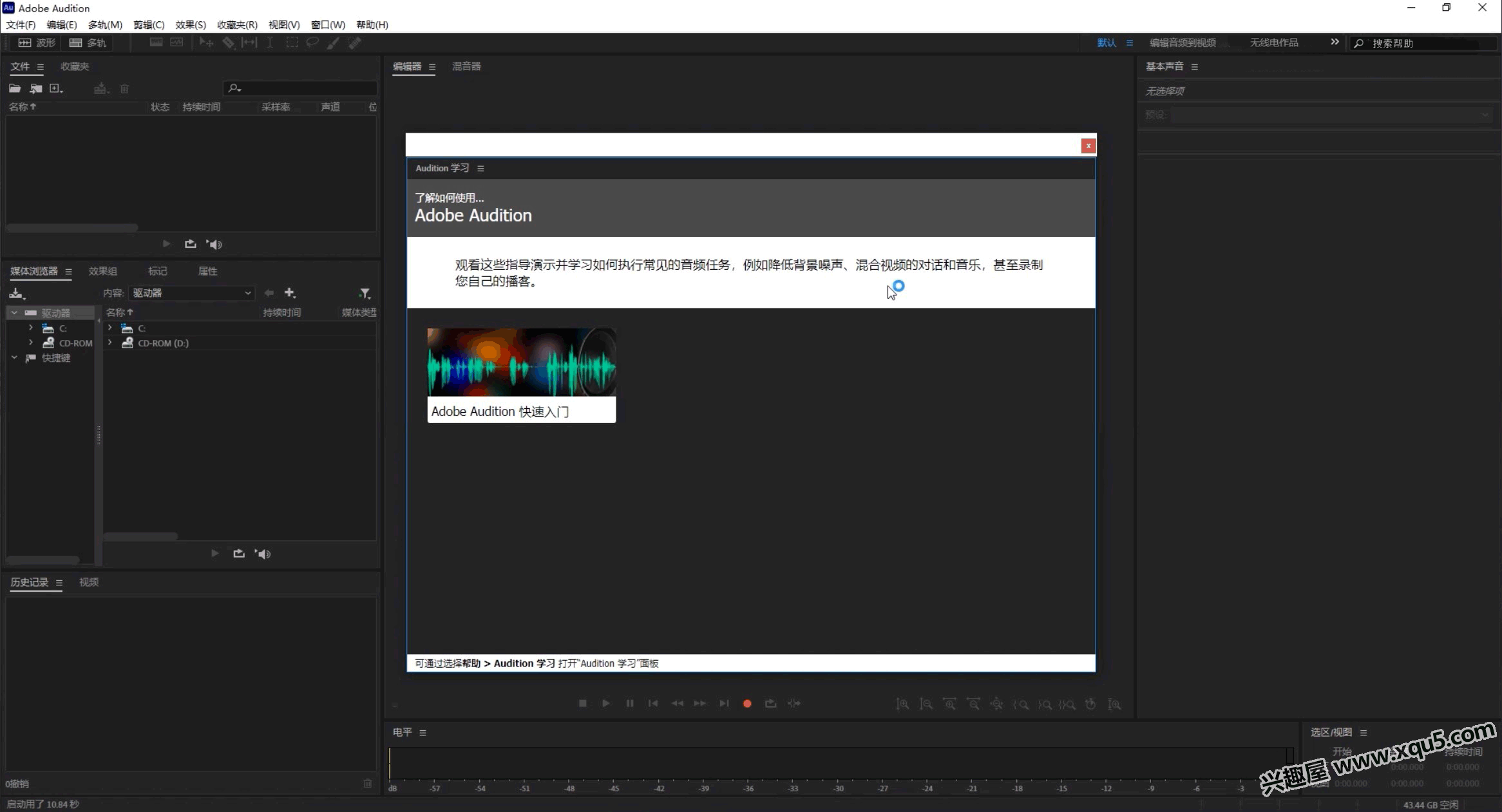Image resolution: width=1502 pixels, height=812 pixels.
Task: Select 默认 workspace
Action: [x=1107, y=42]
